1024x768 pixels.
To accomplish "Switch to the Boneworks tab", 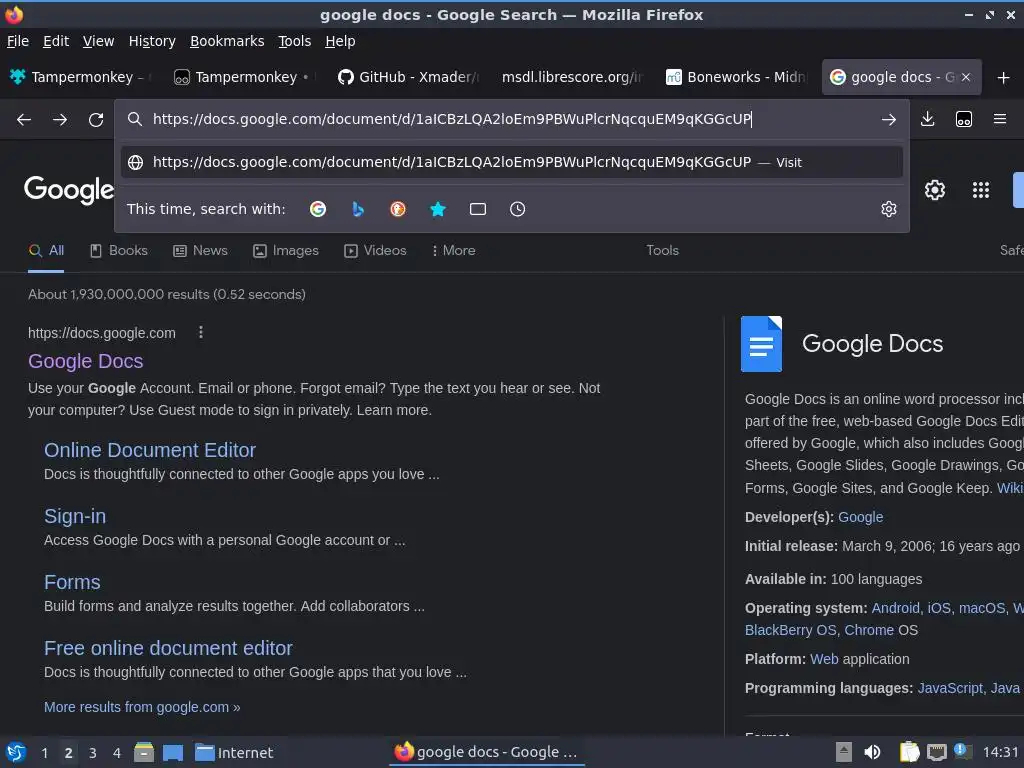I will click(x=737, y=77).
